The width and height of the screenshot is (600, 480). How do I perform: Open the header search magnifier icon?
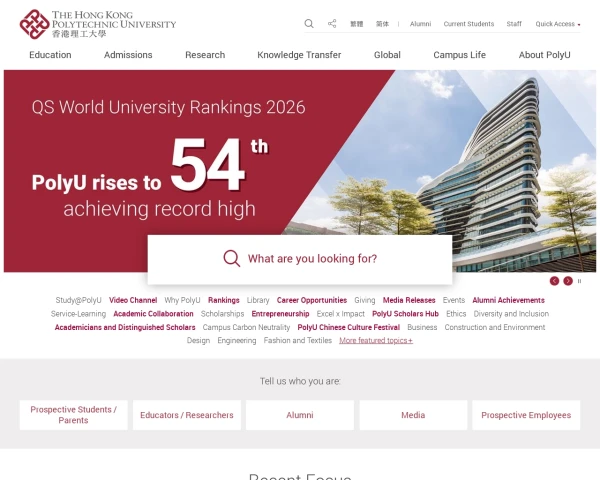point(309,24)
